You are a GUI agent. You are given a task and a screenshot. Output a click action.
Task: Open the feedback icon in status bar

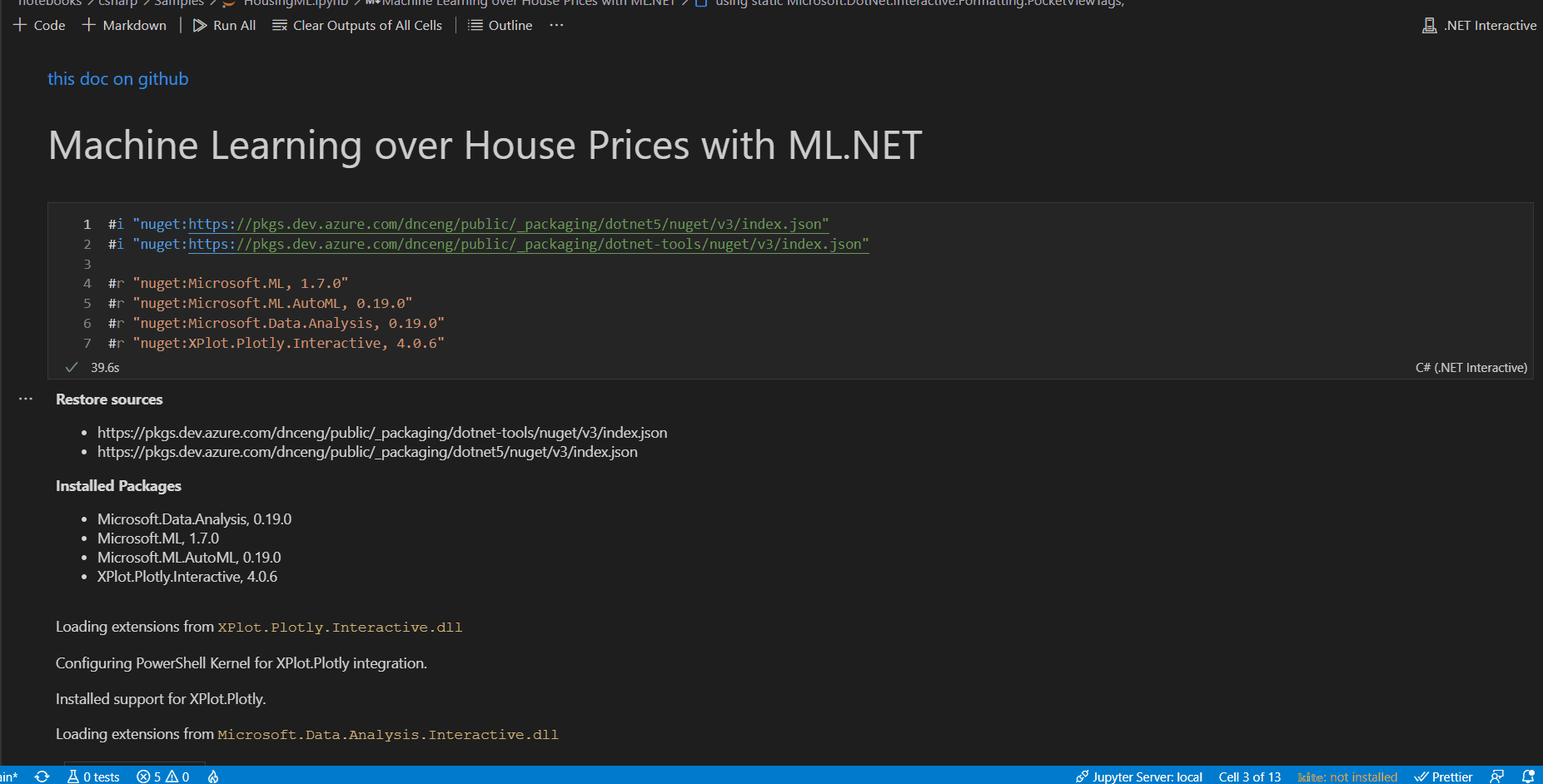(1496, 777)
